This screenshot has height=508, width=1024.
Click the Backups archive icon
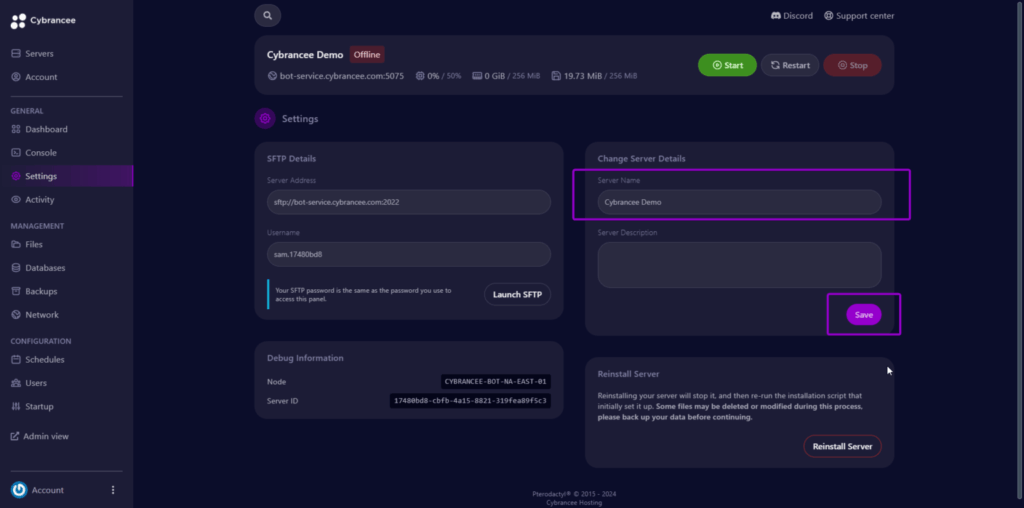(x=16, y=291)
